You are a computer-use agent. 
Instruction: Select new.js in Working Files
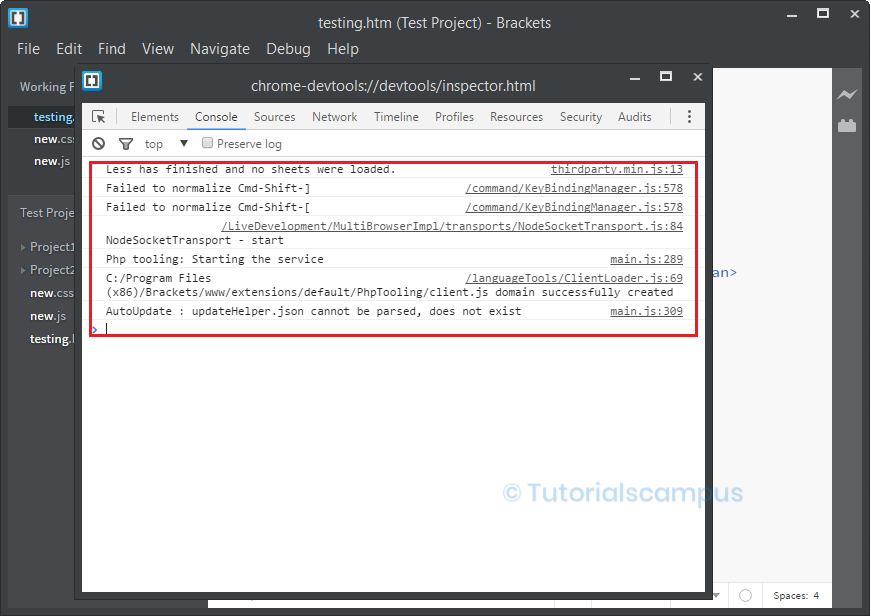click(x=52, y=162)
